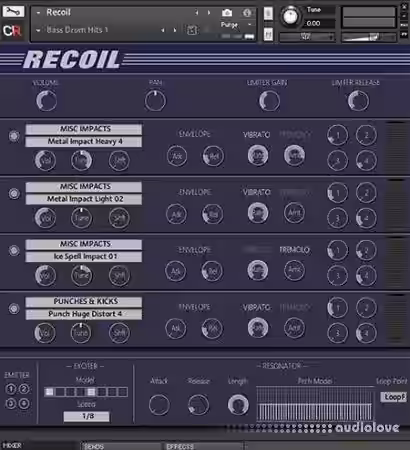Select emitter button 1
The width and height of the screenshot is (410, 450).
(x=11, y=389)
